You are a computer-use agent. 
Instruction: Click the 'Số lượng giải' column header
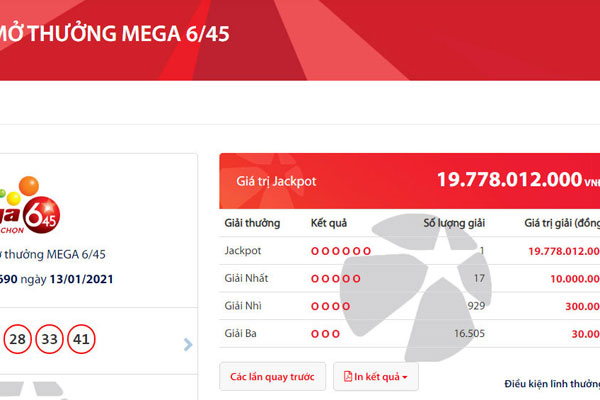453,222
